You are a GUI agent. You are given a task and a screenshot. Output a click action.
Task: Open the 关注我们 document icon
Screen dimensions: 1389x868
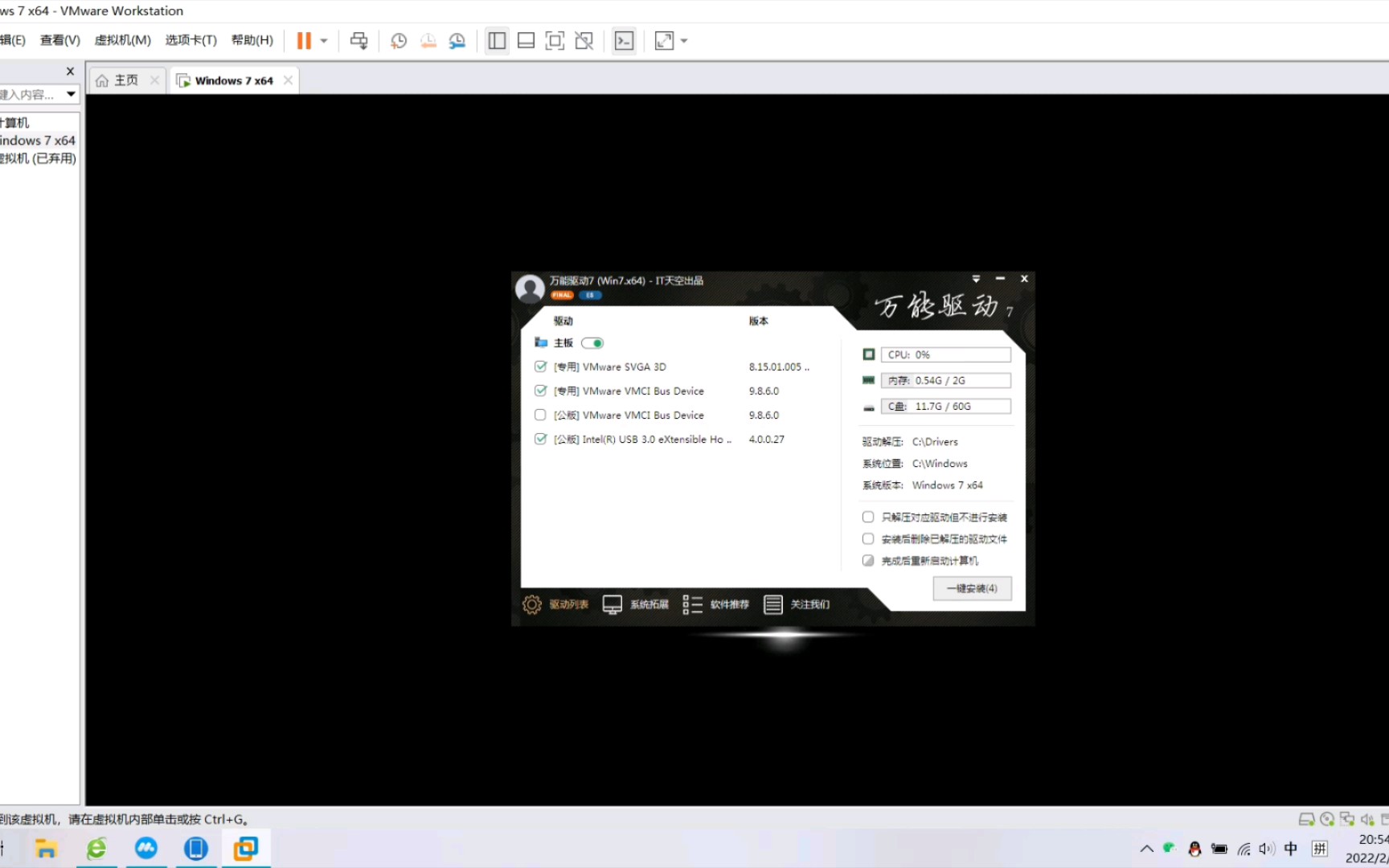pos(773,604)
